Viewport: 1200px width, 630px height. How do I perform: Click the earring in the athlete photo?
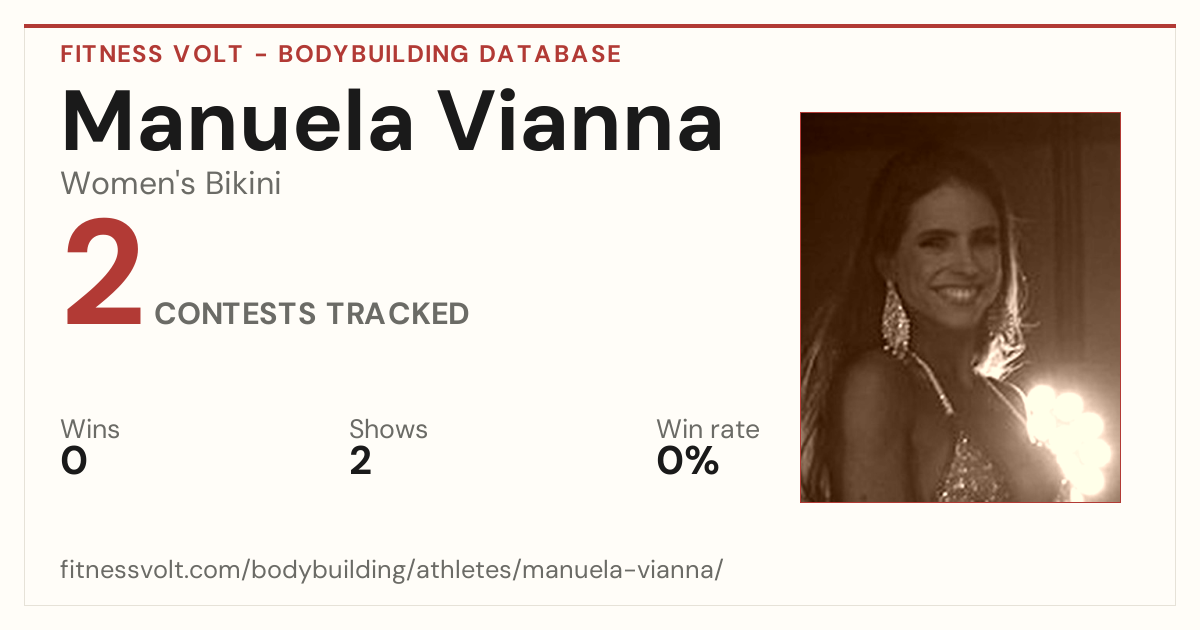[895, 319]
